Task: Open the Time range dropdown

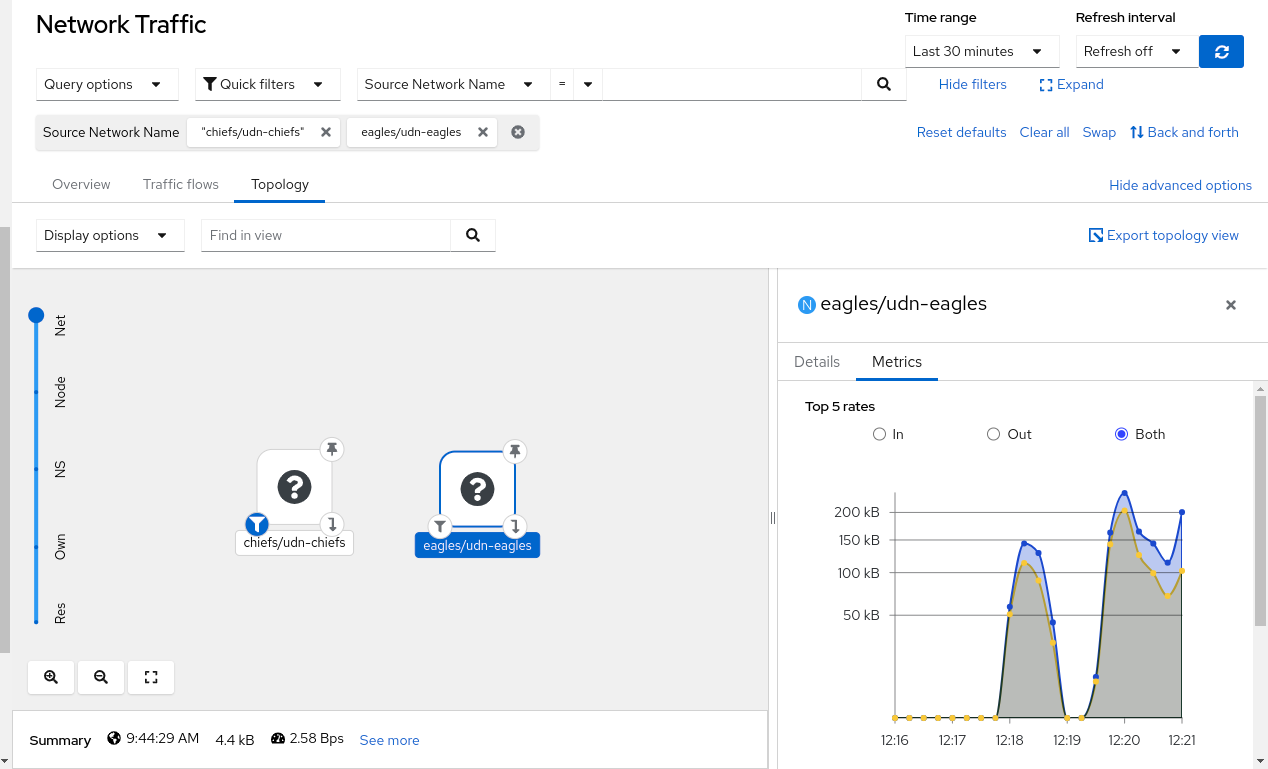Action: point(981,51)
